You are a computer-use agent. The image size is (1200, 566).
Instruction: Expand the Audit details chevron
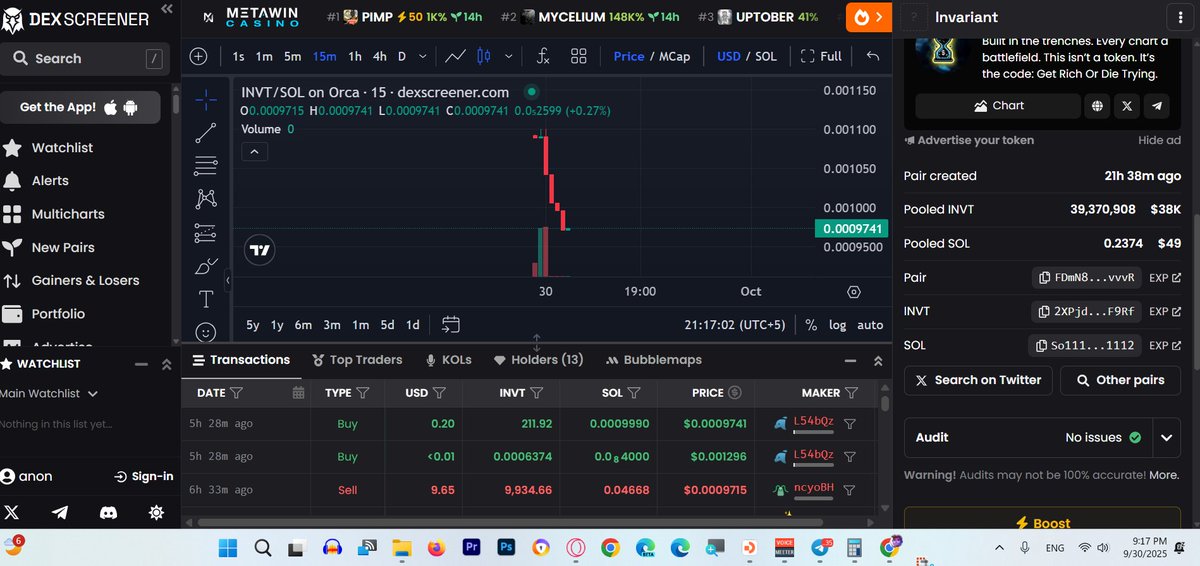1166,437
